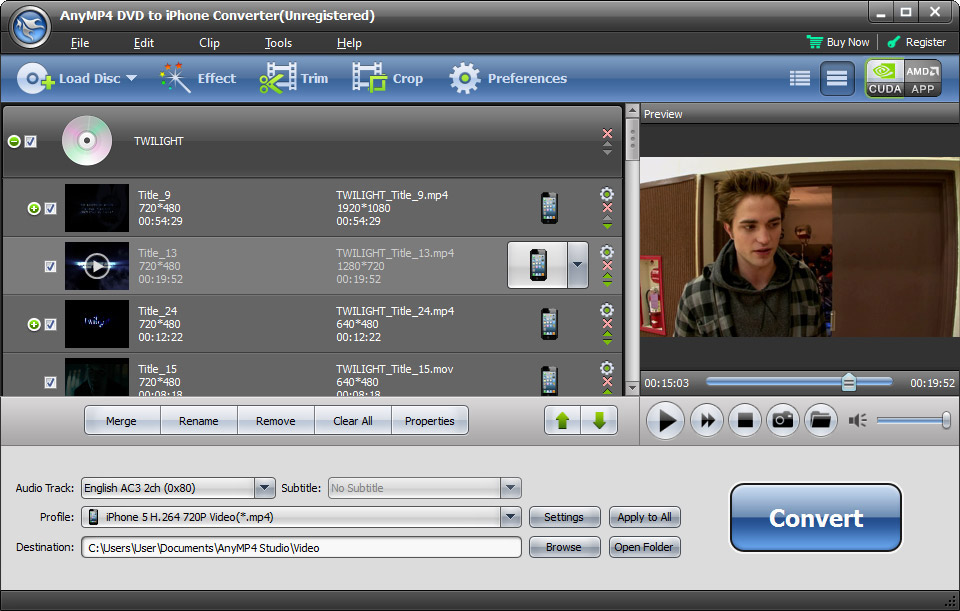
Task: Uncheck the TWILIGHT disc checkbox
Action: [31, 141]
